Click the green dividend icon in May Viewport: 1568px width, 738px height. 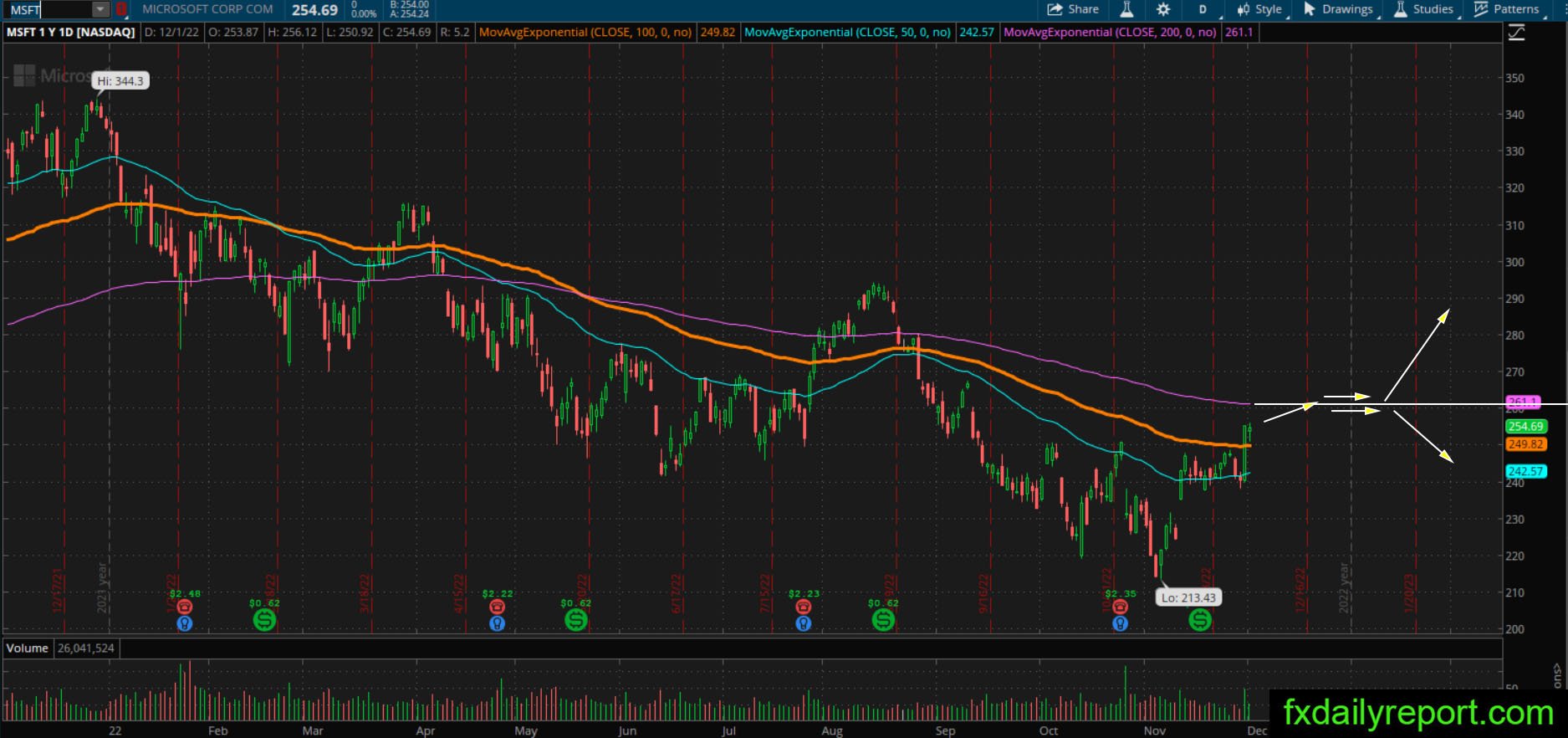coord(575,620)
